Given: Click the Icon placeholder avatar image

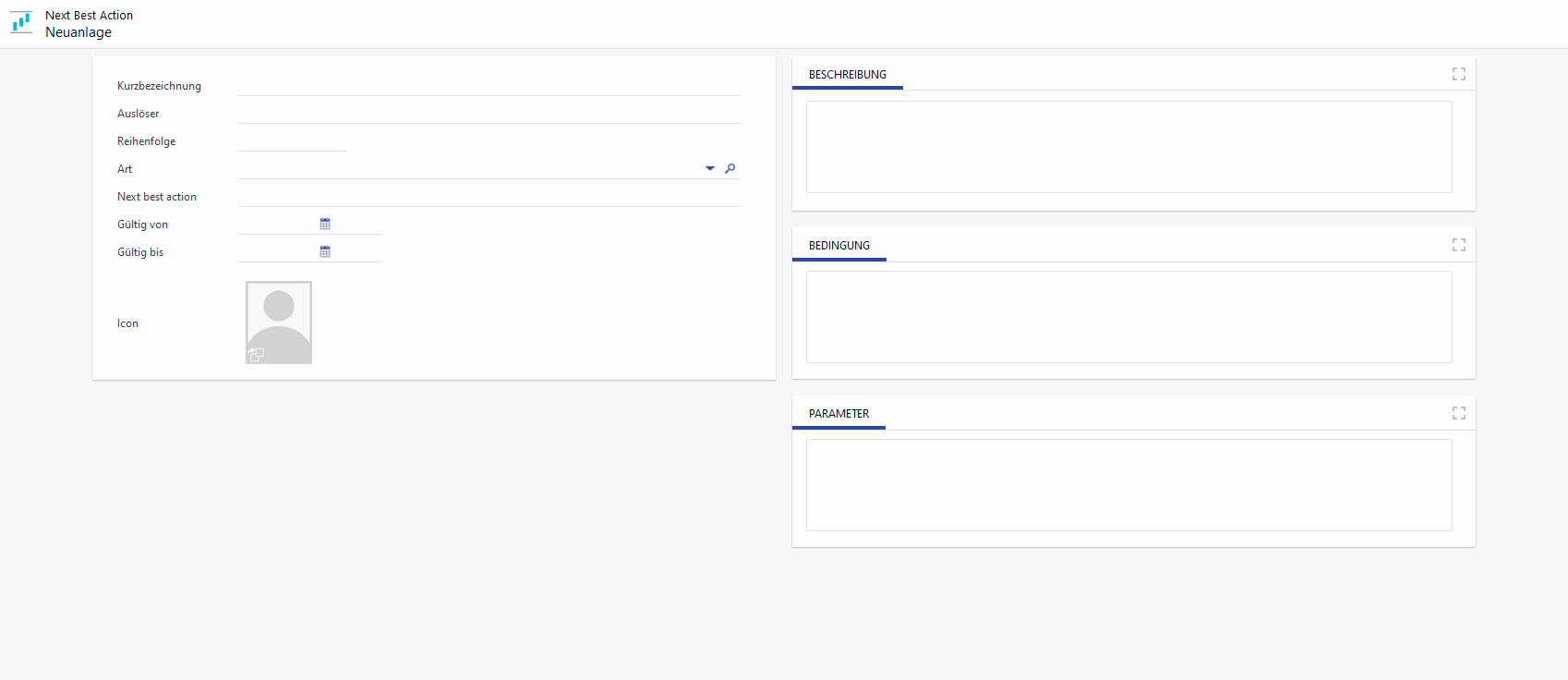Looking at the screenshot, I should point(279,319).
